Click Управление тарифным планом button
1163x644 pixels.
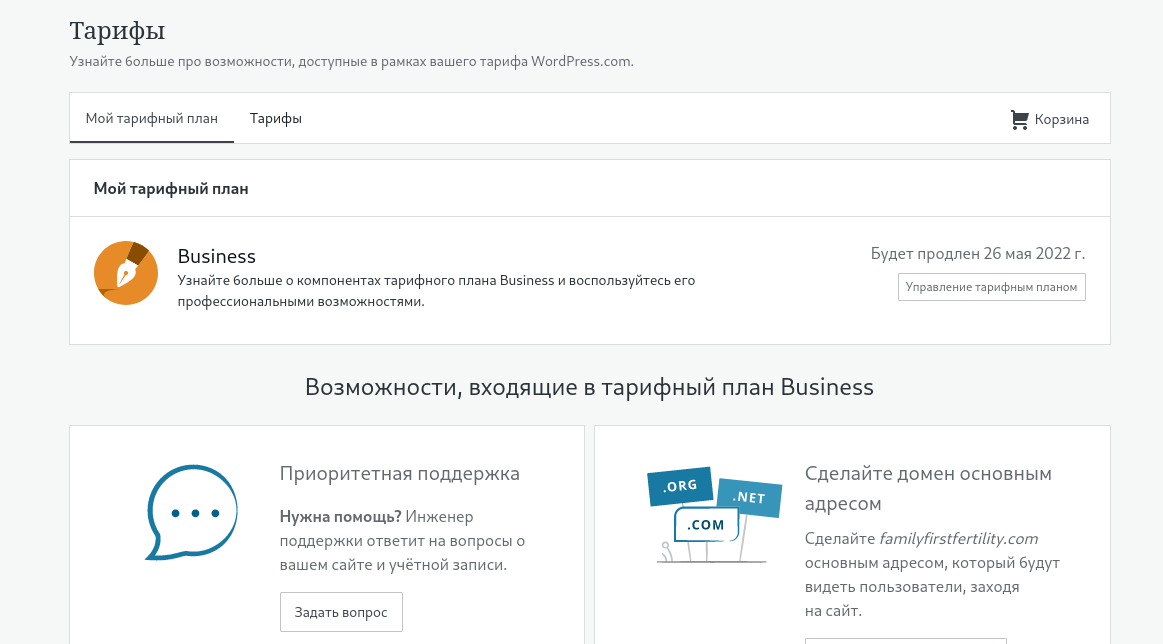(992, 287)
